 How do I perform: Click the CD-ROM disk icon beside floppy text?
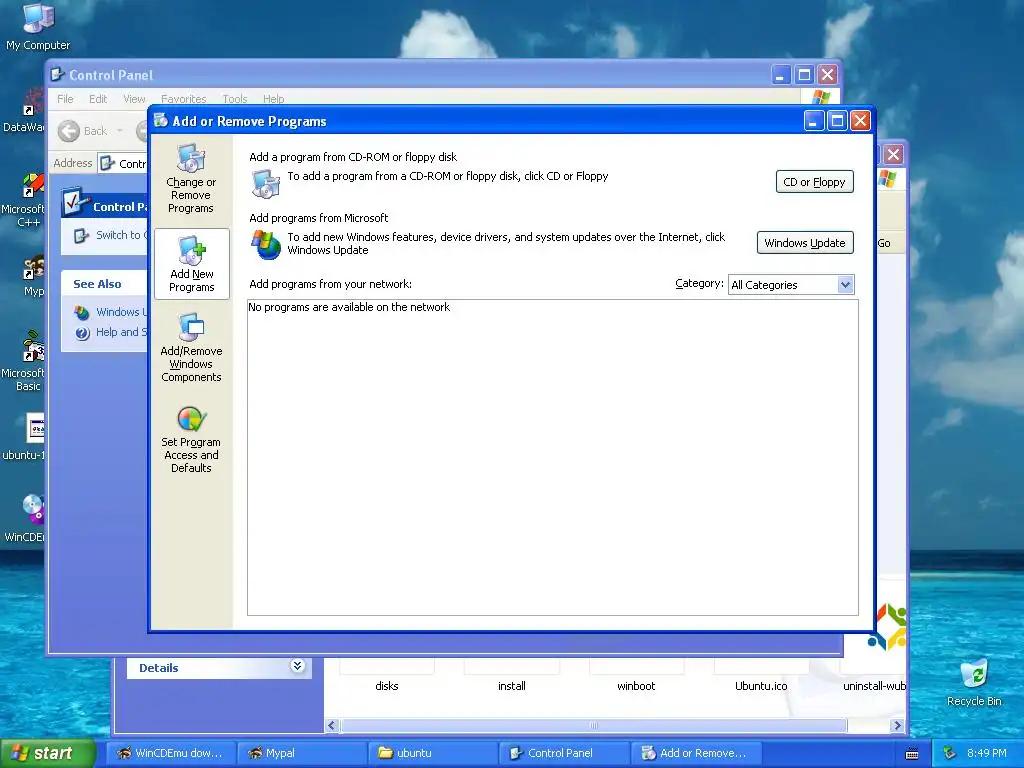[266, 184]
